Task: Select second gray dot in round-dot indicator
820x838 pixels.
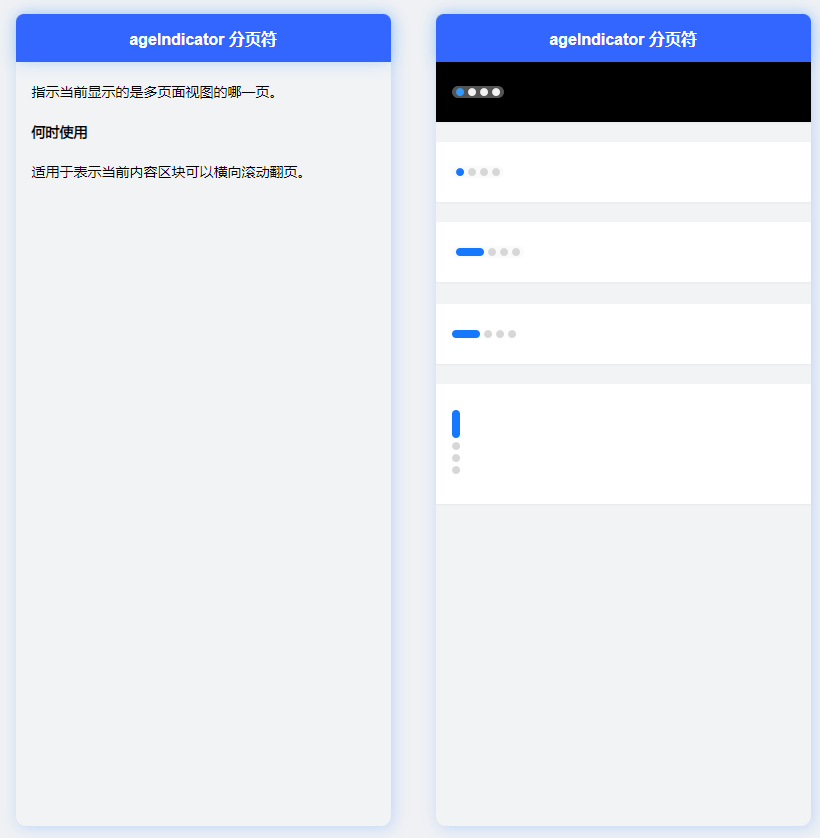Action: [x=472, y=172]
